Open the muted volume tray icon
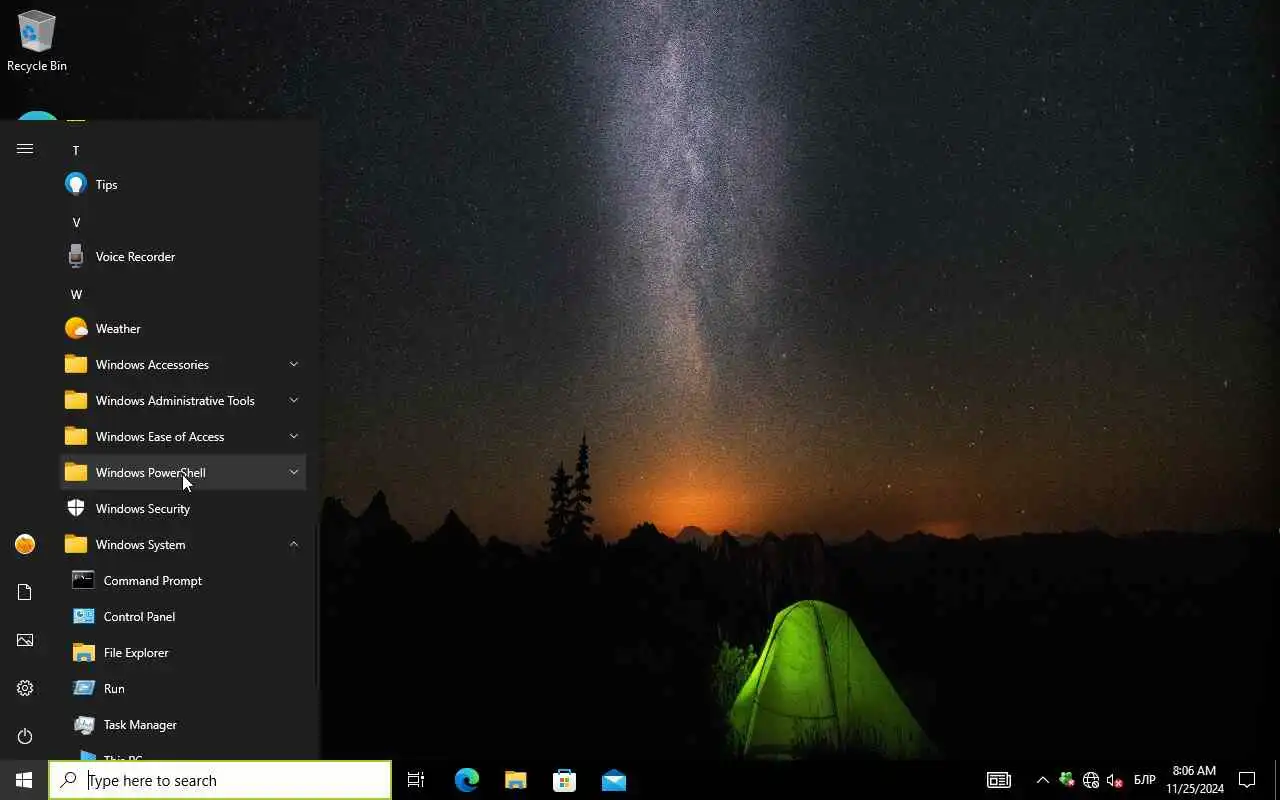This screenshot has width=1280, height=800. pyautogui.click(x=1115, y=780)
